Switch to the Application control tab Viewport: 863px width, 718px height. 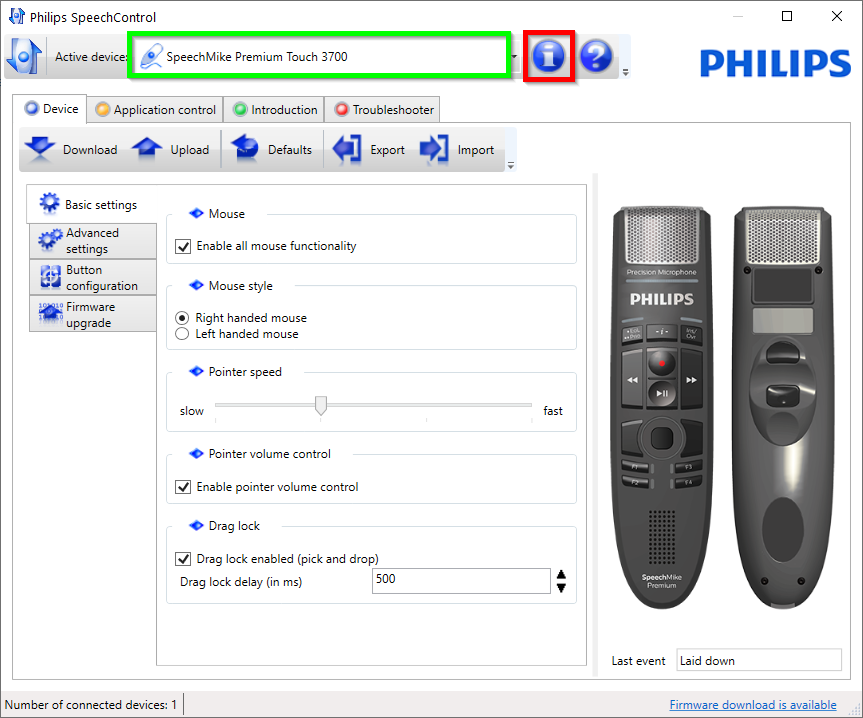pyautogui.click(x=155, y=109)
